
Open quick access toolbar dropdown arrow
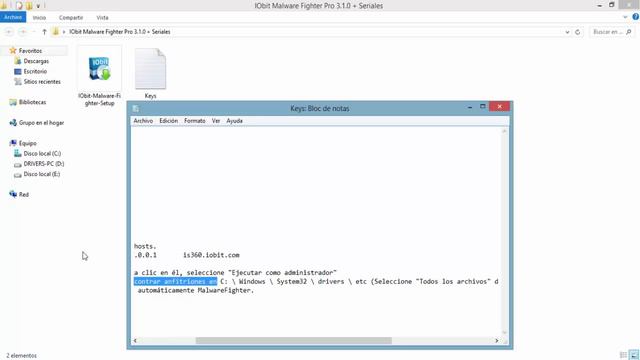click(x=38, y=6)
